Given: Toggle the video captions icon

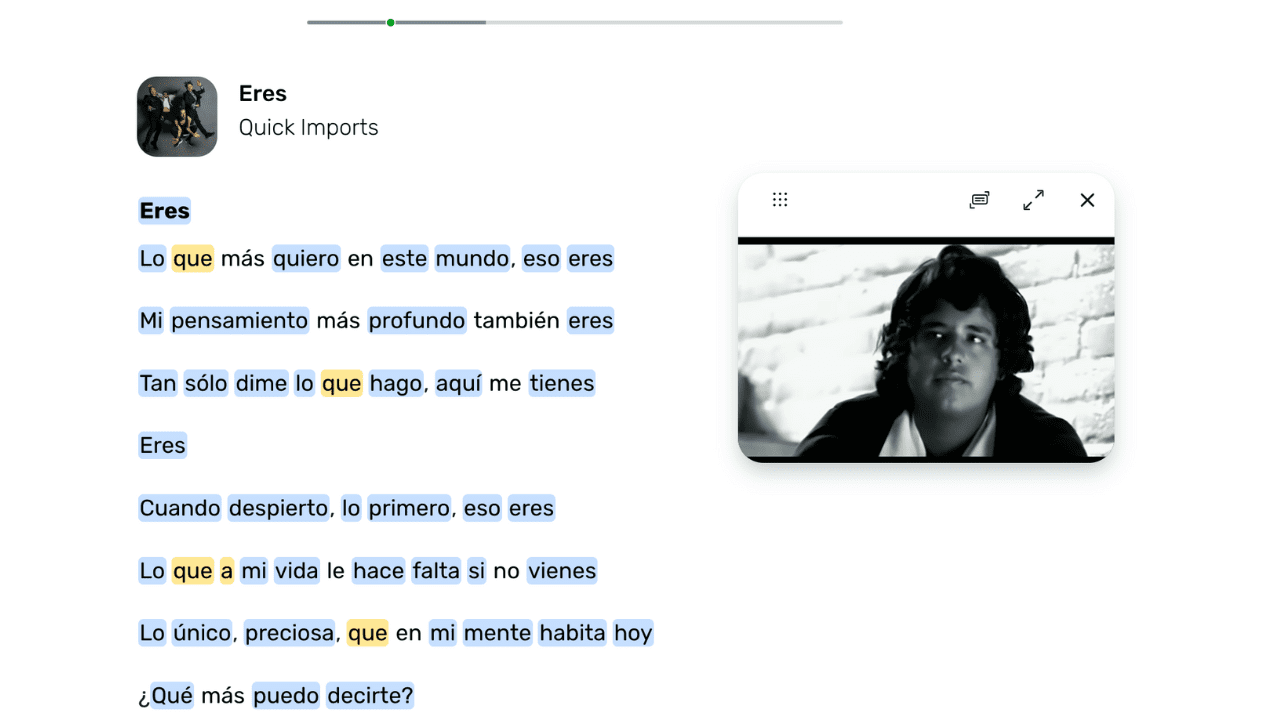Looking at the screenshot, I should 979,200.
